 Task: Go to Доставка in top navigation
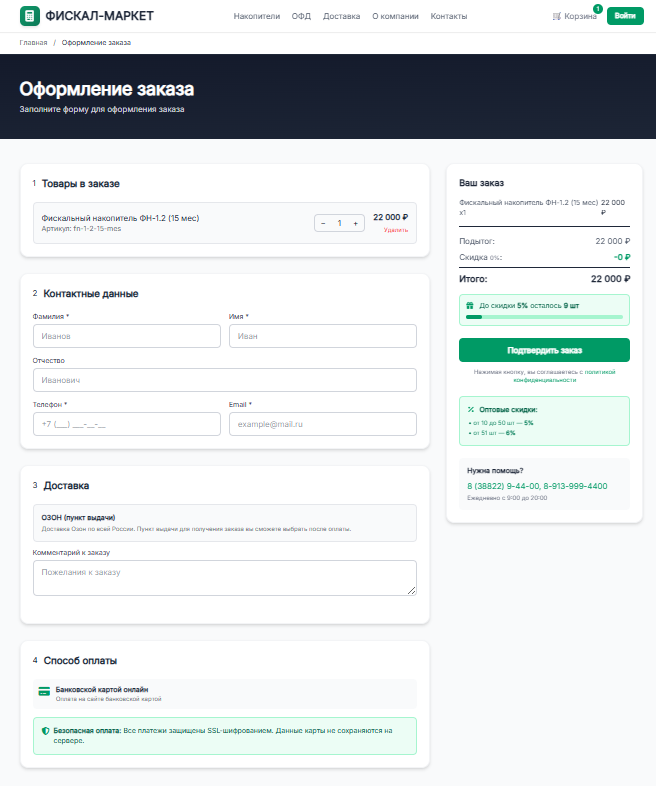[341, 16]
